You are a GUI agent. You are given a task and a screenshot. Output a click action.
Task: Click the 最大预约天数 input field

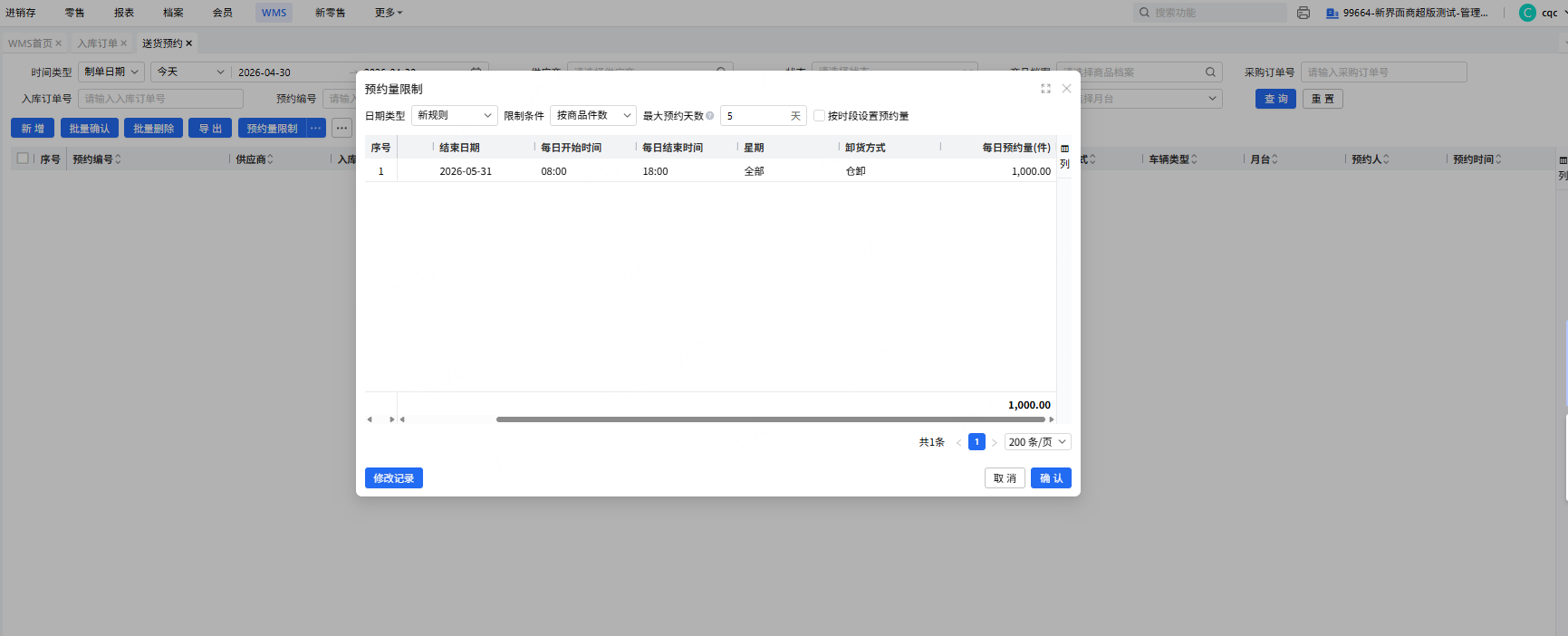point(754,116)
